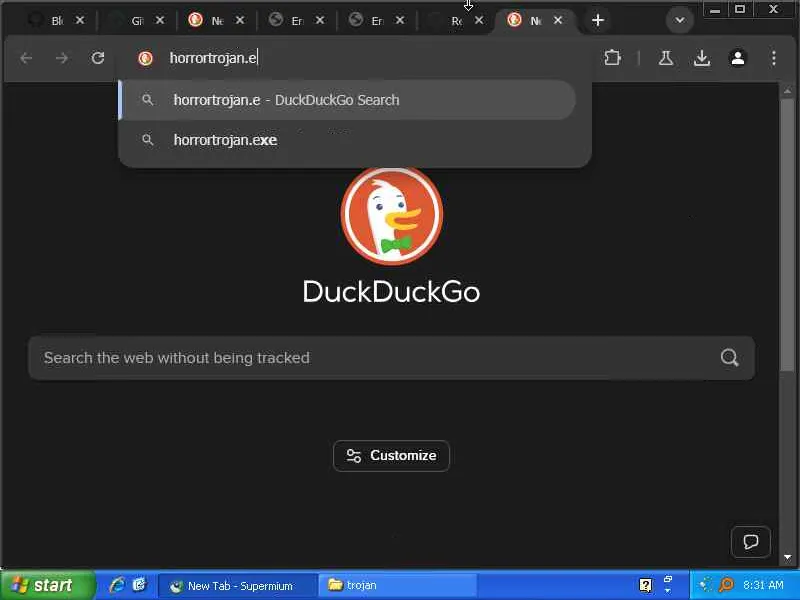Open the experiments flask icon
This screenshot has height=600, width=800.
(x=665, y=58)
